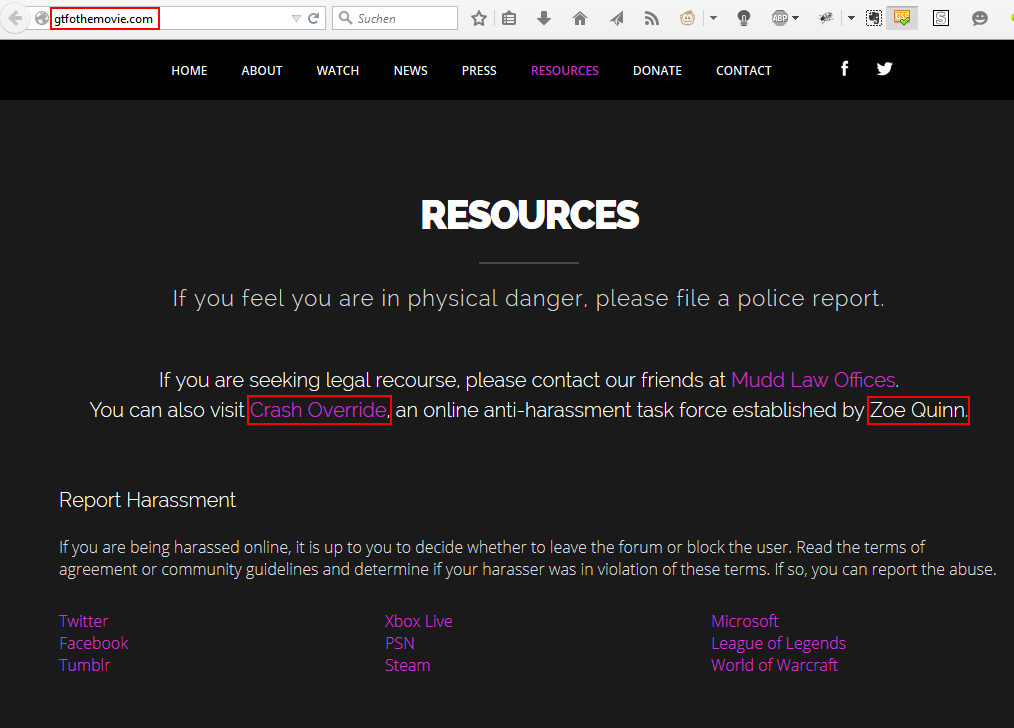Click the Evernote elephant clipper icon
1014x728 pixels.
(874, 18)
